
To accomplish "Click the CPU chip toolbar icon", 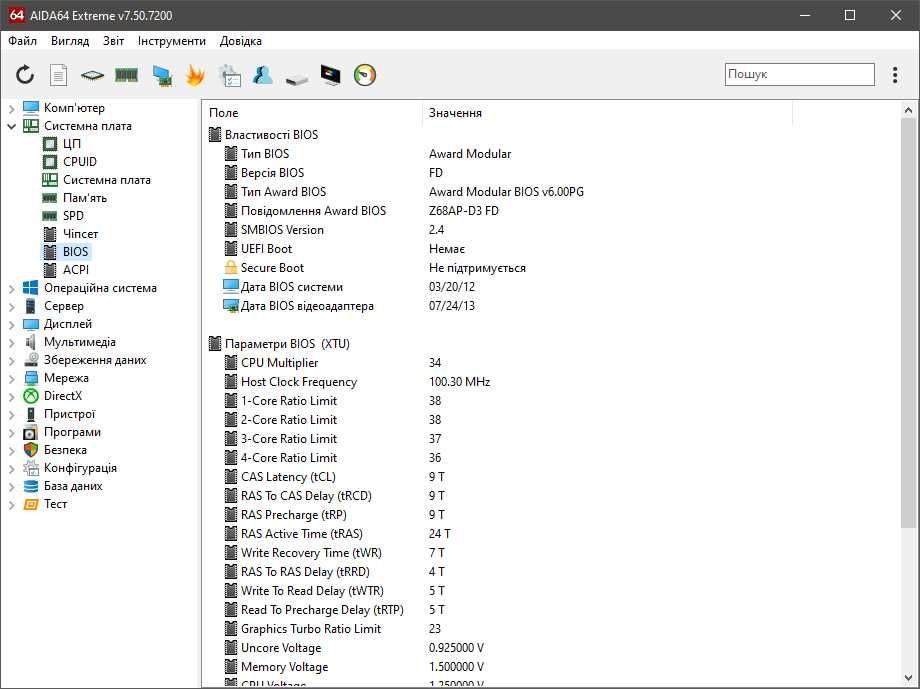I will 92,75.
